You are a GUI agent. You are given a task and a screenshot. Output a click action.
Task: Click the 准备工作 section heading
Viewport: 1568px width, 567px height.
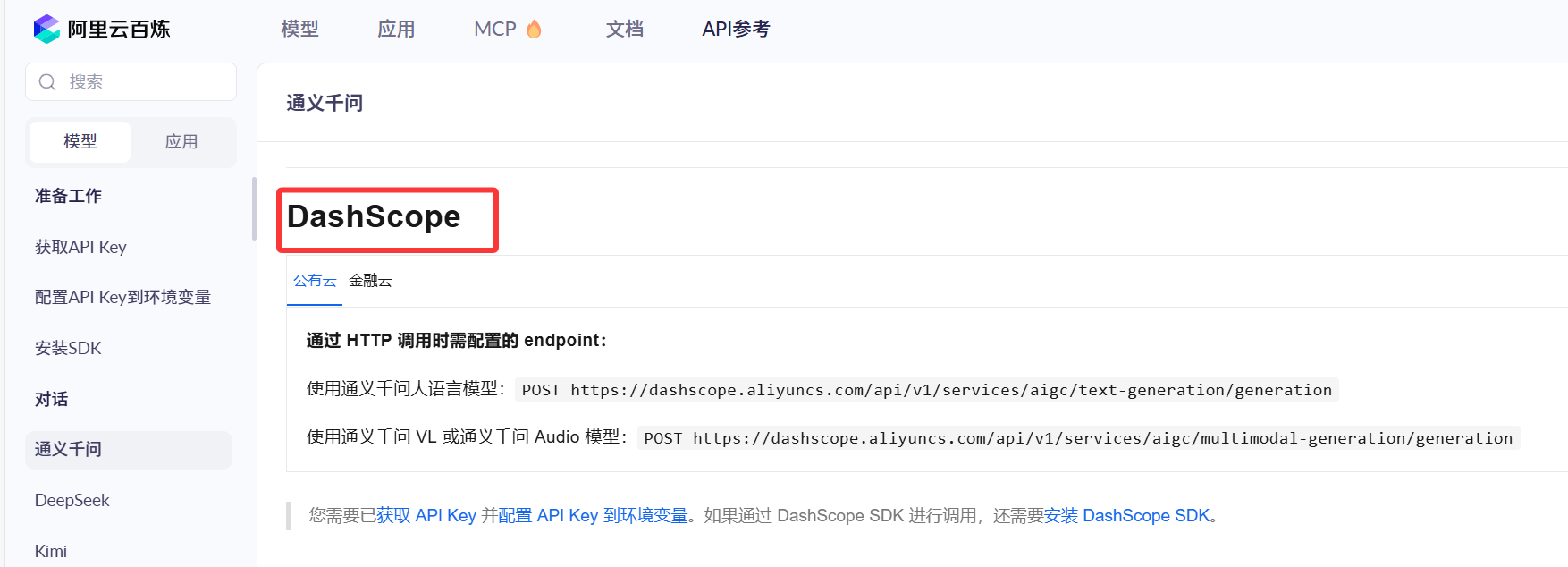point(68,196)
